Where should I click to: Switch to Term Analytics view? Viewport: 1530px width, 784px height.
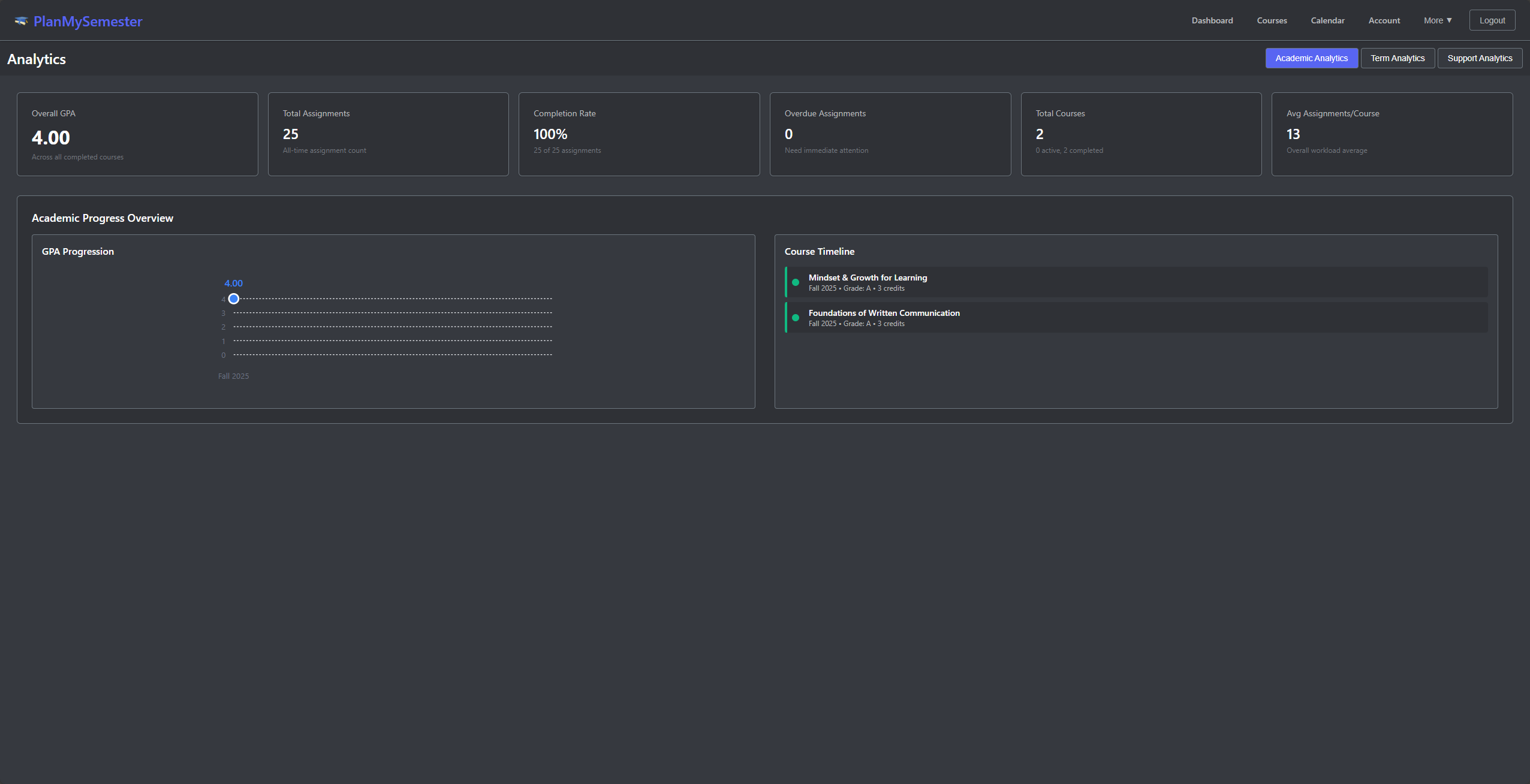[1398, 58]
